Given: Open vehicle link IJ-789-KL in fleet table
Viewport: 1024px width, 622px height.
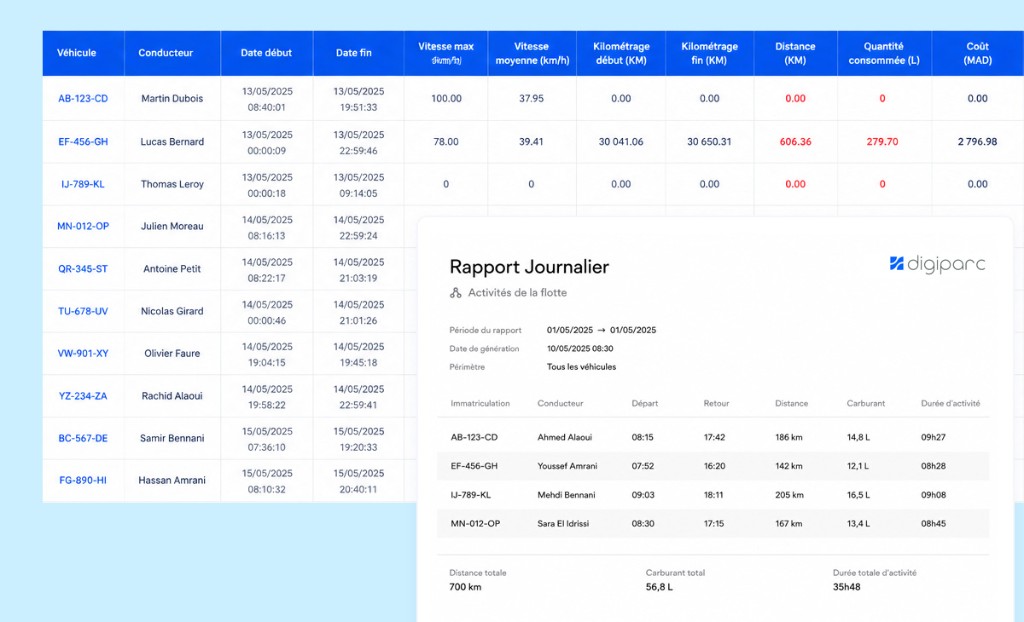Looking at the screenshot, I should (x=83, y=184).
